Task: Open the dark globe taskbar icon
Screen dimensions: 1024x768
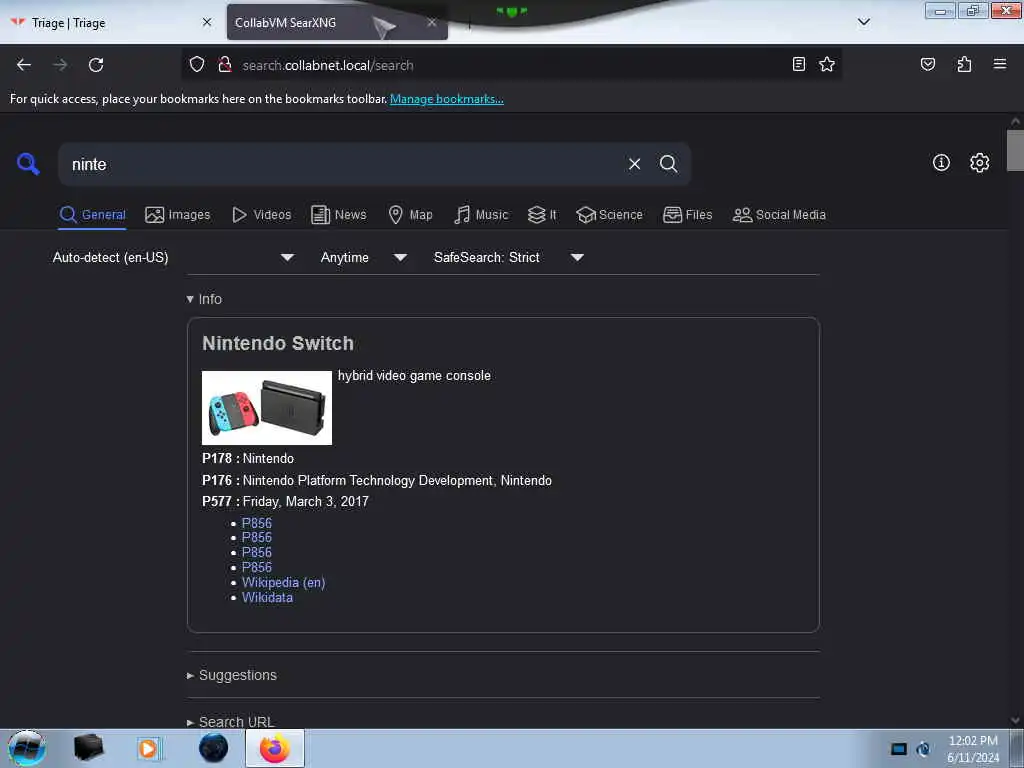Action: (214, 748)
